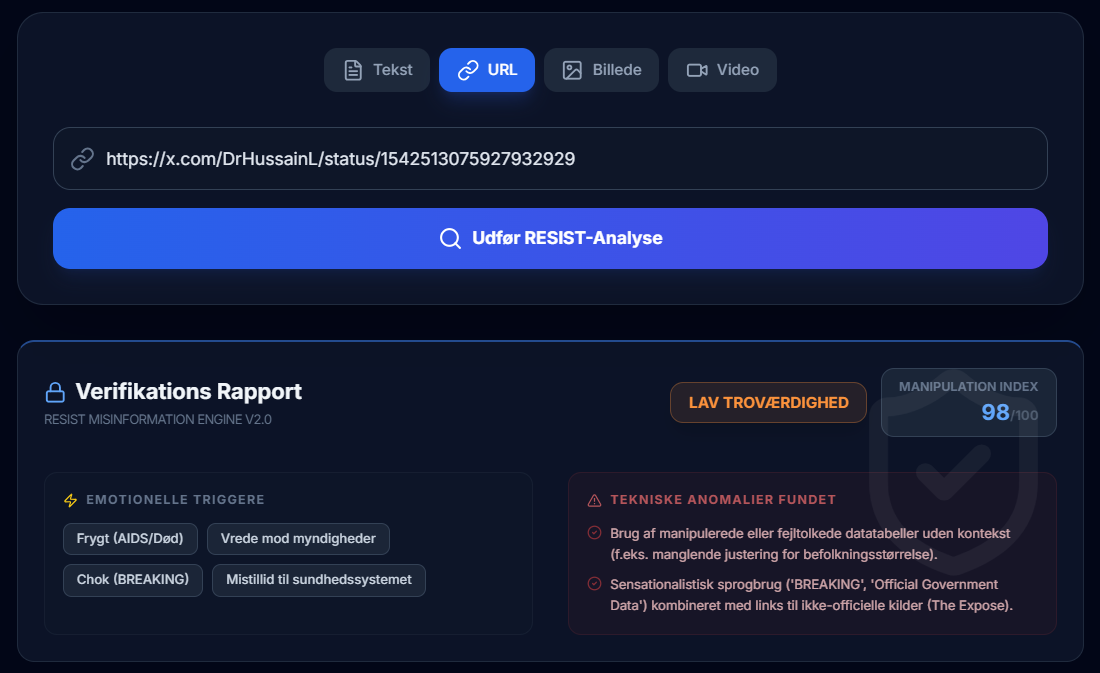Open the Billede tab
Image resolution: width=1100 pixels, height=673 pixels.
tap(601, 70)
